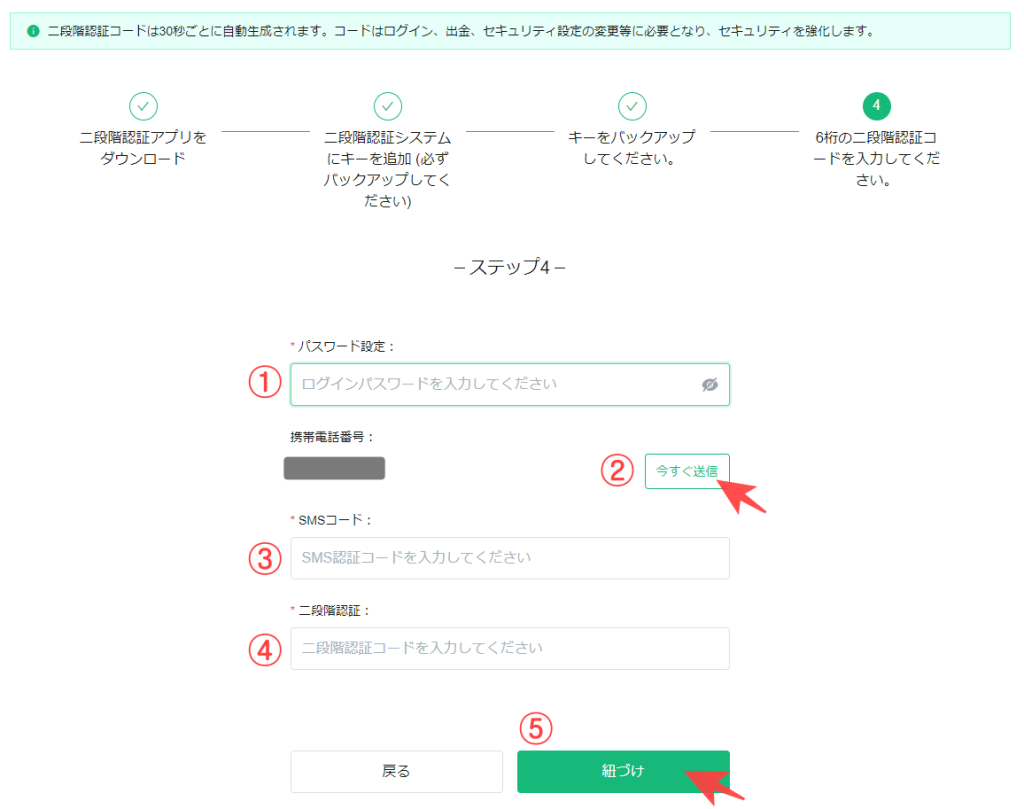1024x809 pixels.
Task: Click the step 3 checkmark circle icon
Action: click(x=632, y=106)
